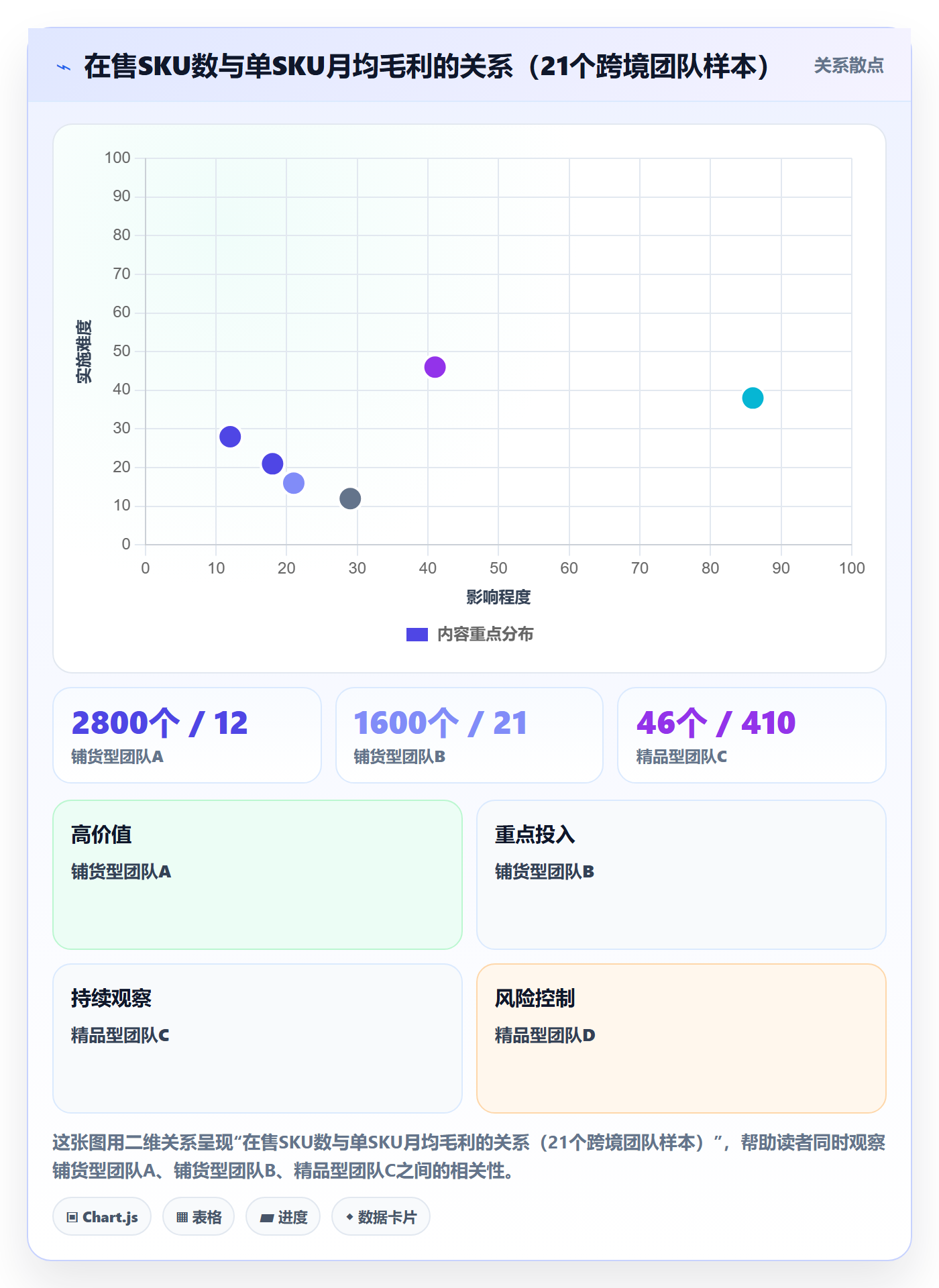Open the 1600个 / 21 stat card

pos(469,735)
